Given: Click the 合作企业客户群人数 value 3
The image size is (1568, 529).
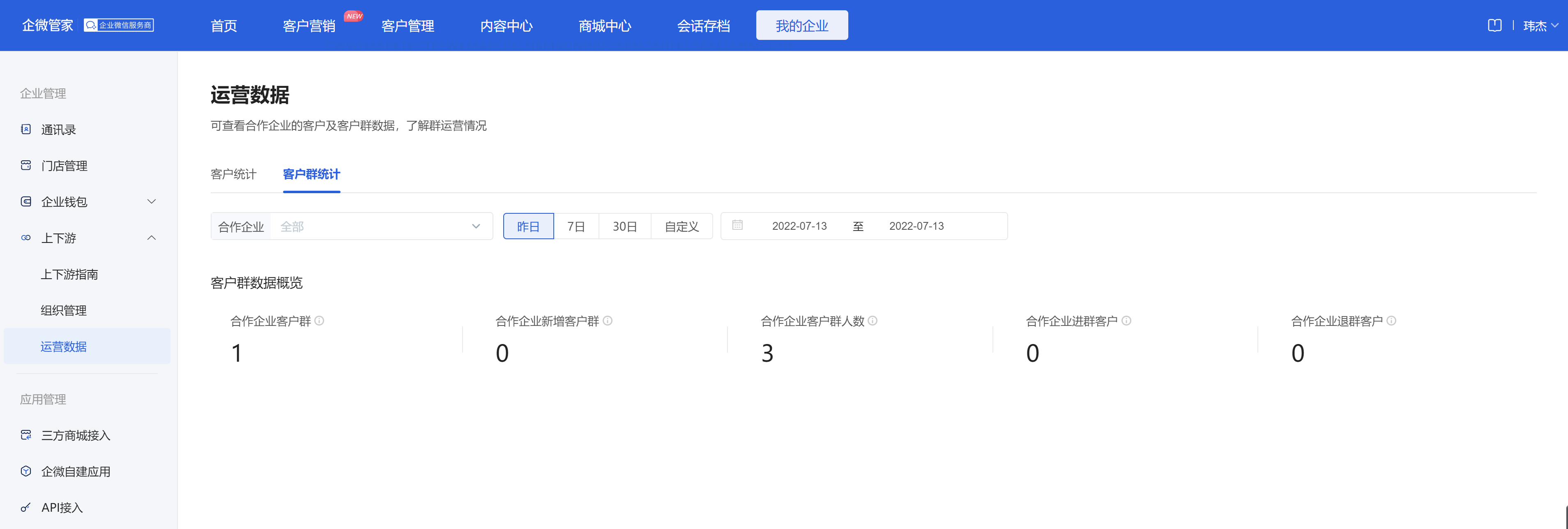Looking at the screenshot, I should pos(767,353).
